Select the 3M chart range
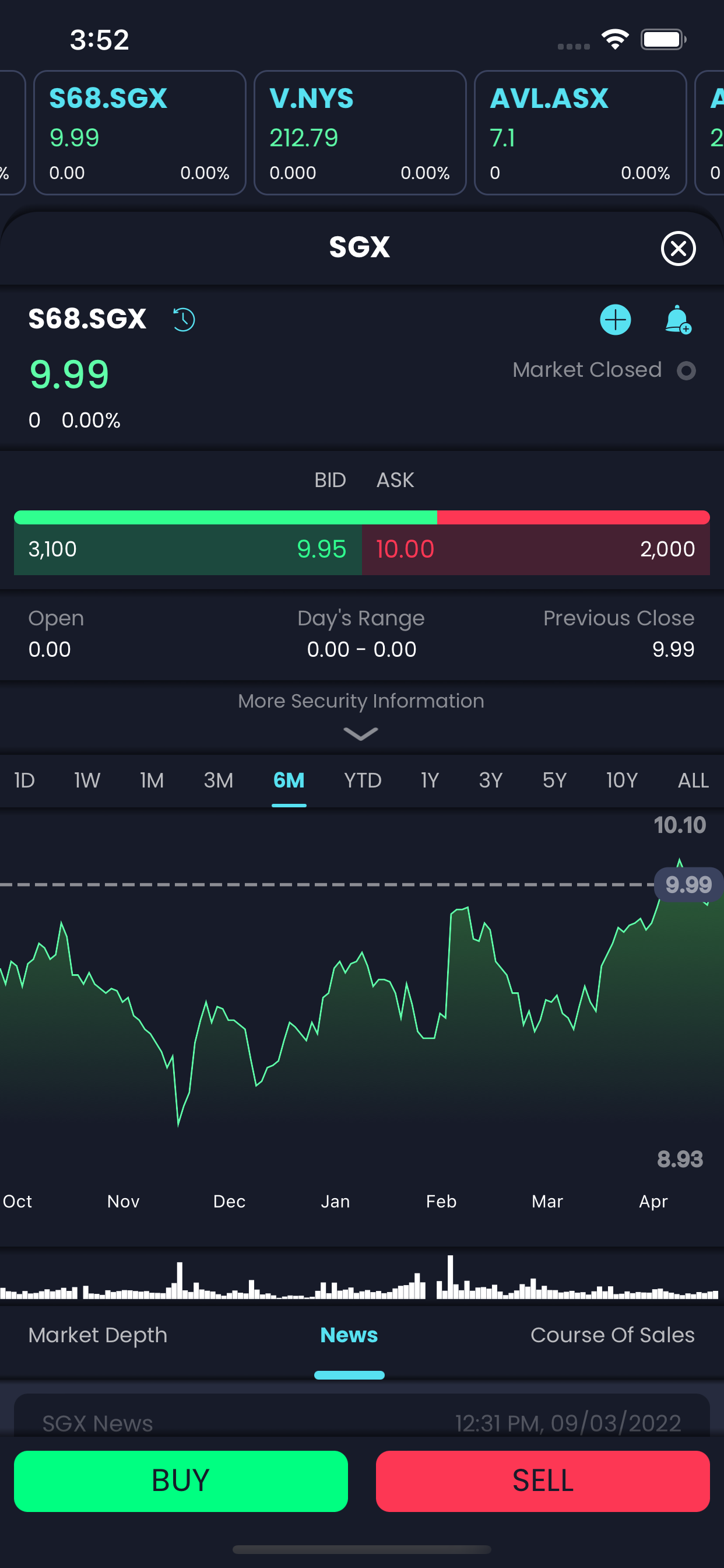 tap(218, 780)
